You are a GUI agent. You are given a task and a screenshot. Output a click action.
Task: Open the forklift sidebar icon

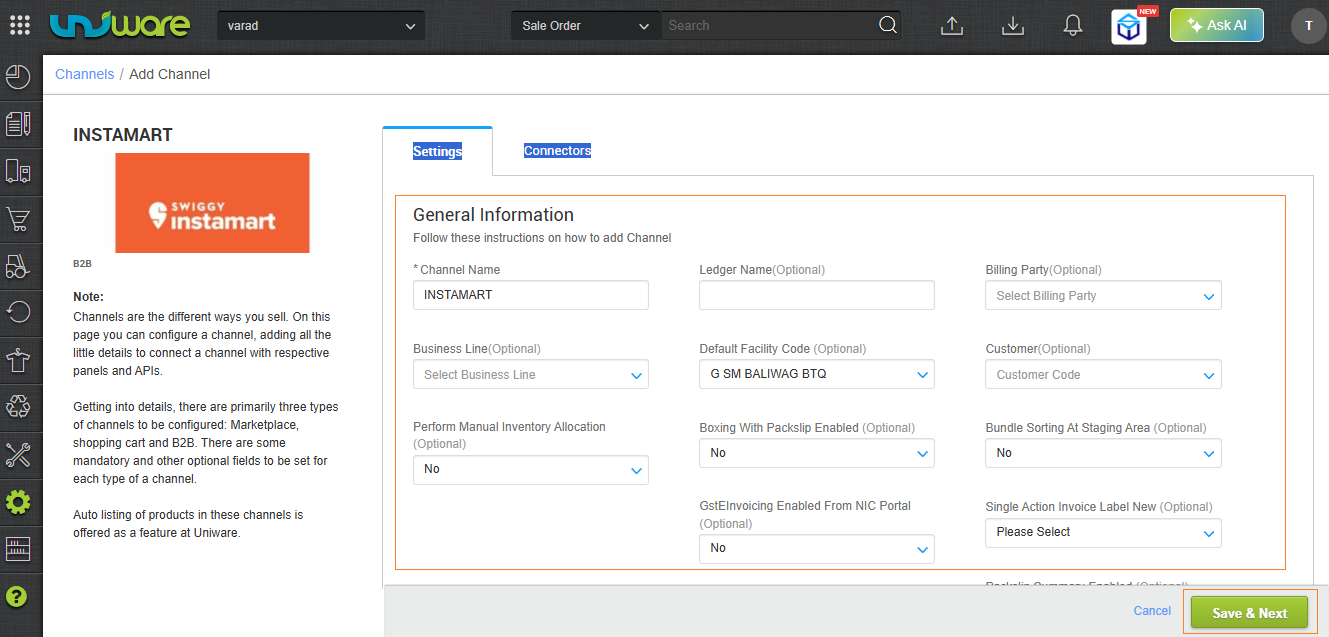click(x=19, y=266)
